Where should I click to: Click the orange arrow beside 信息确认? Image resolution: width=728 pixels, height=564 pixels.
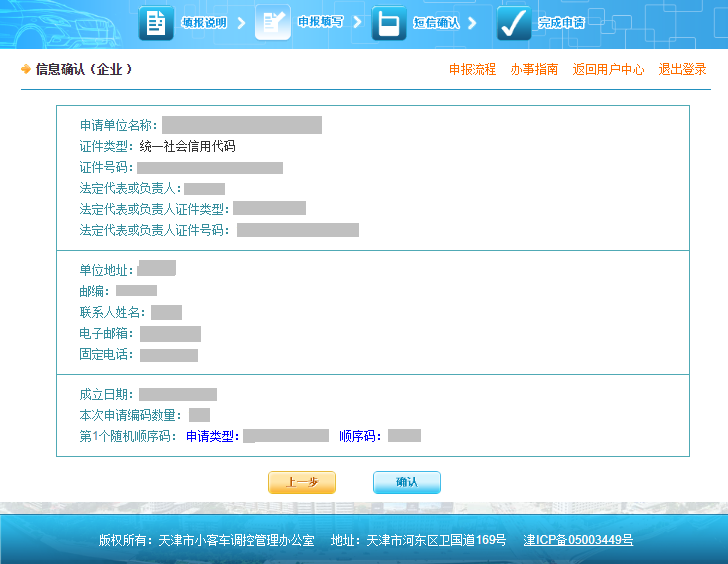tap(26, 69)
